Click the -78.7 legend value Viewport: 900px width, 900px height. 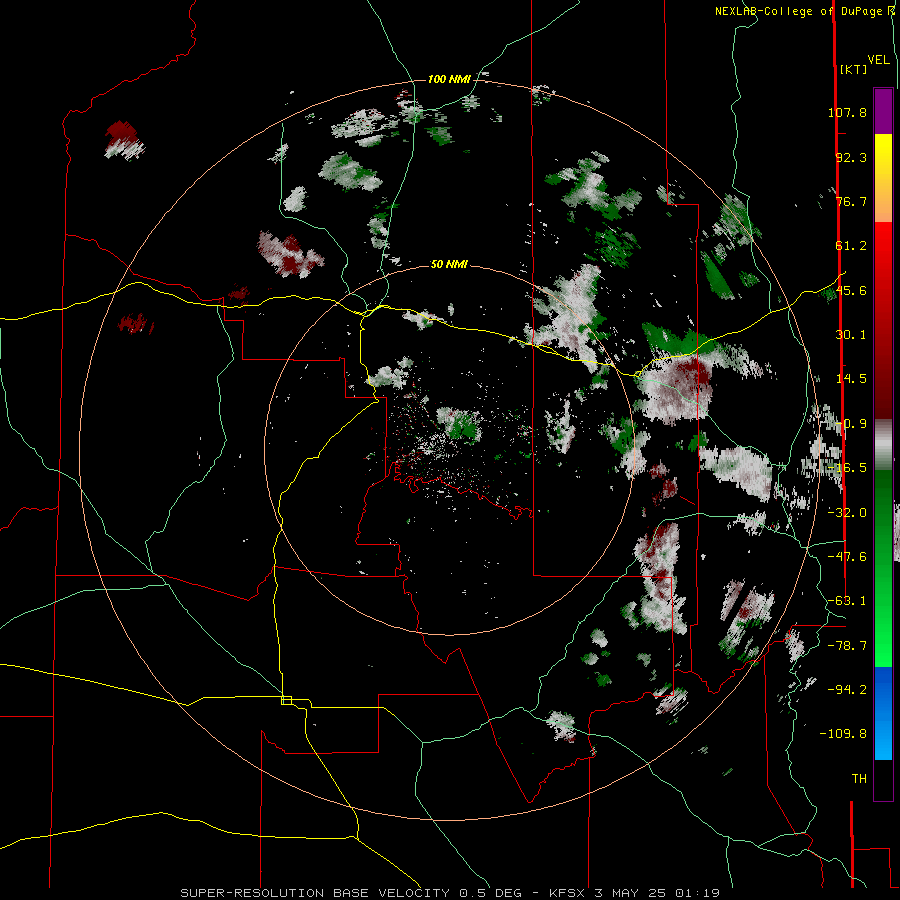(x=847, y=646)
